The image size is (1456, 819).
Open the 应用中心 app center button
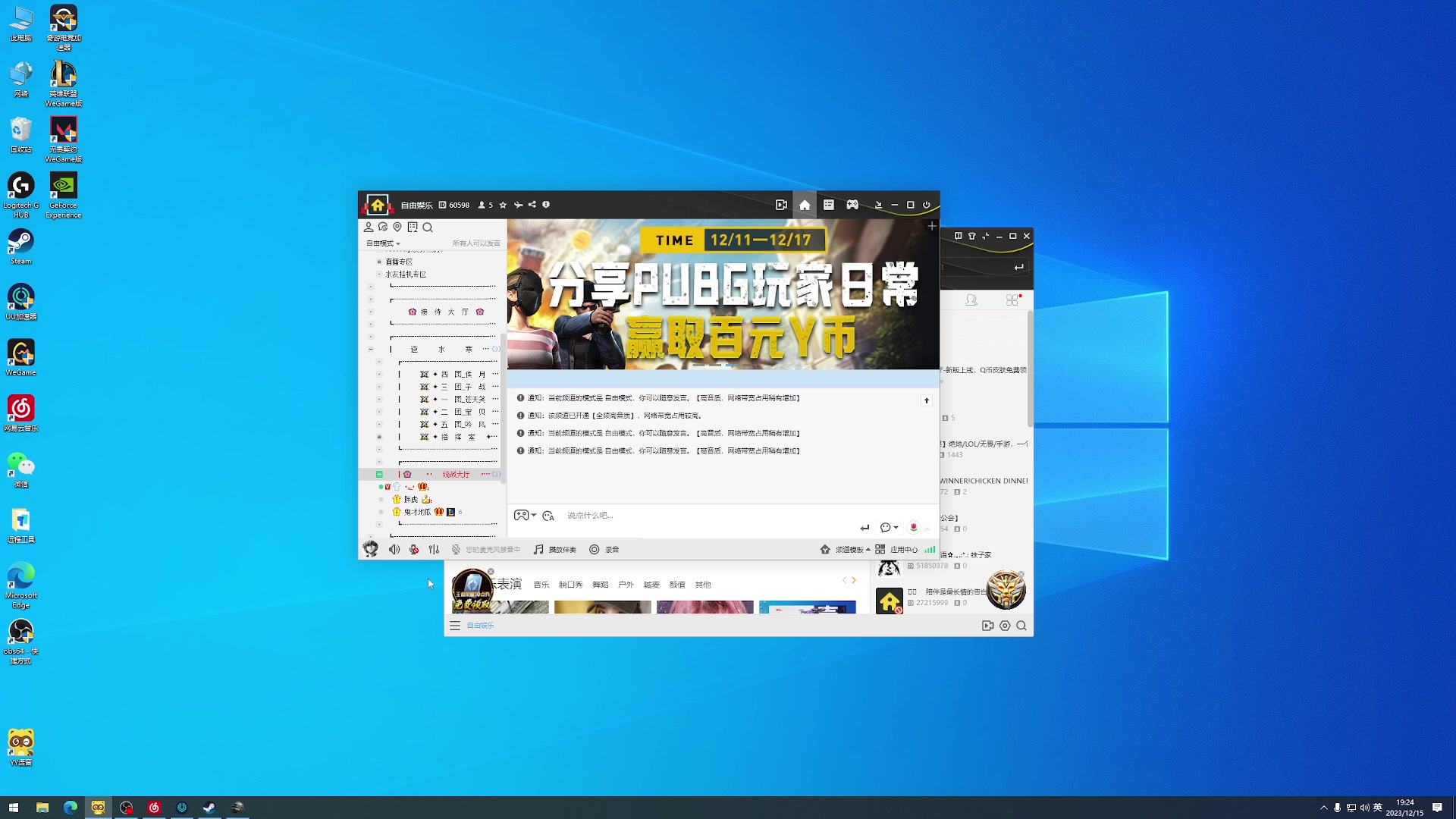coord(896,550)
